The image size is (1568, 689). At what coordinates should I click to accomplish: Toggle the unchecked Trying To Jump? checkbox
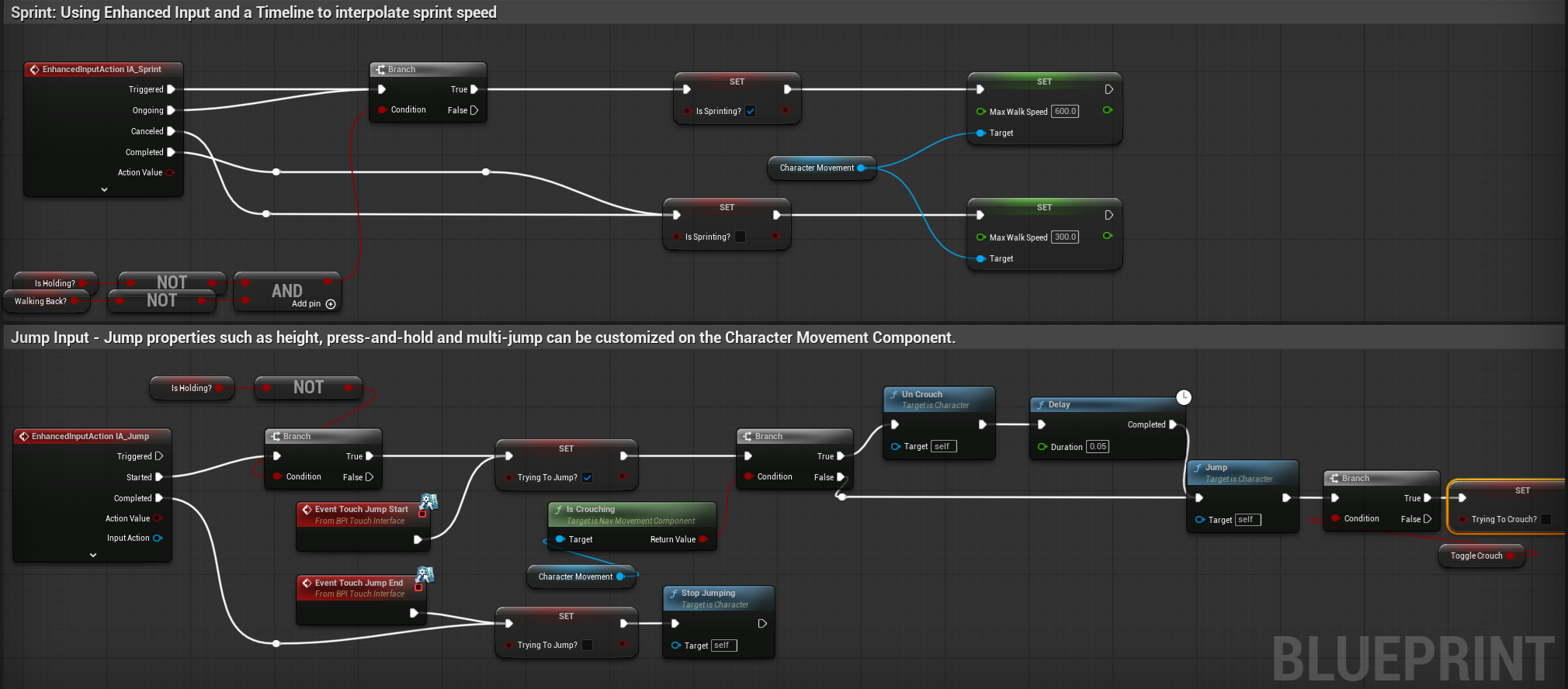[x=588, y=645]
